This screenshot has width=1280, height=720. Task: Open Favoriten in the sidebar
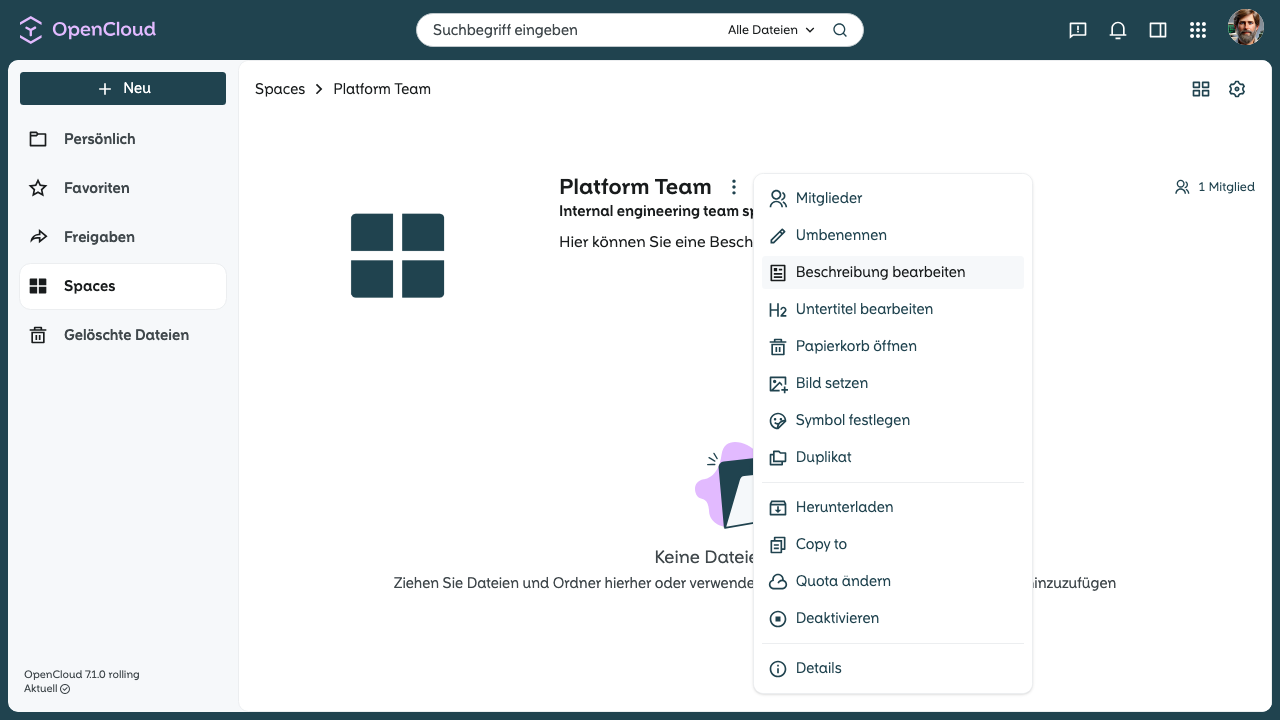(123, 188)
